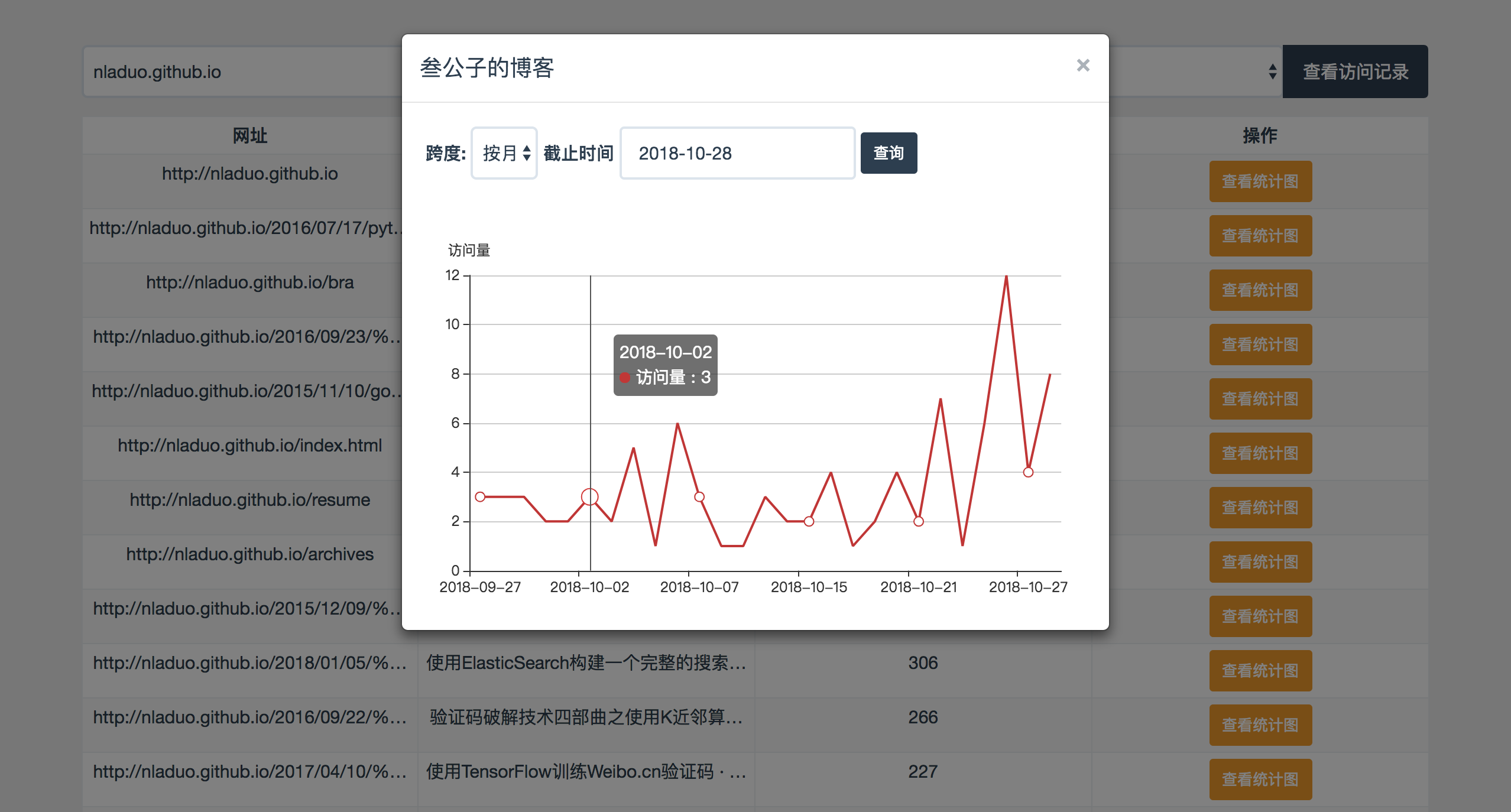Click 查看统计图 for the 306 visits row
The width and height of the screenshot is (1511, 812).
point(1260,671)
